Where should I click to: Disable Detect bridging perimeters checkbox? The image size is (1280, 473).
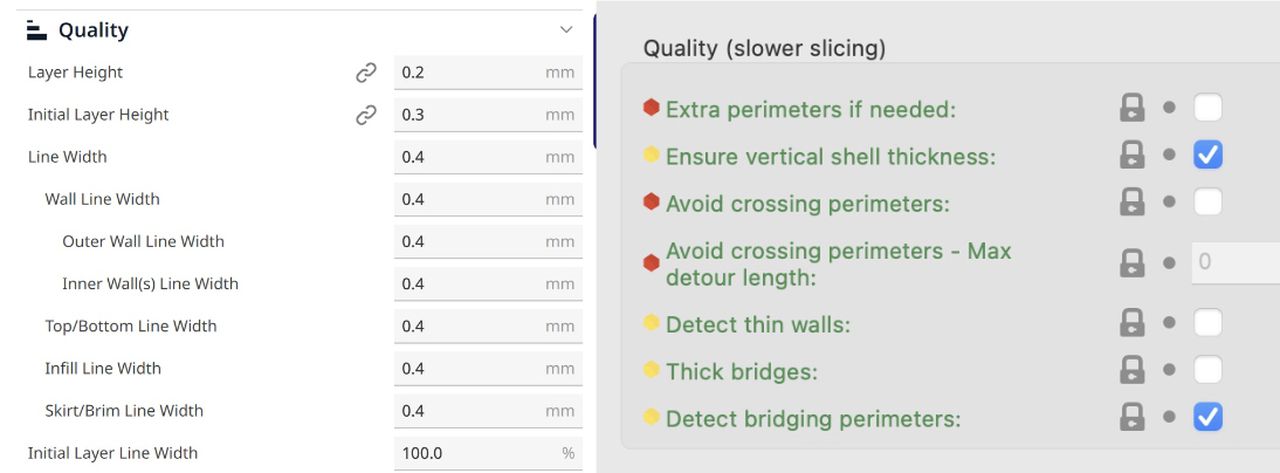click(1208, 418)
